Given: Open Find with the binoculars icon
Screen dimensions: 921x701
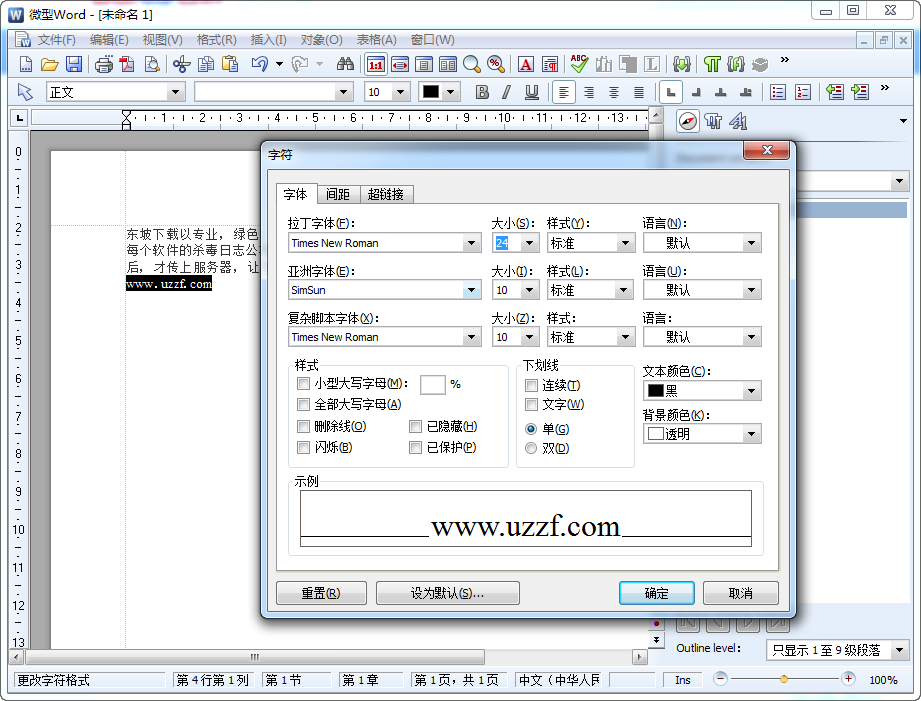Looking at the screenshot, I should coord(345,64).
